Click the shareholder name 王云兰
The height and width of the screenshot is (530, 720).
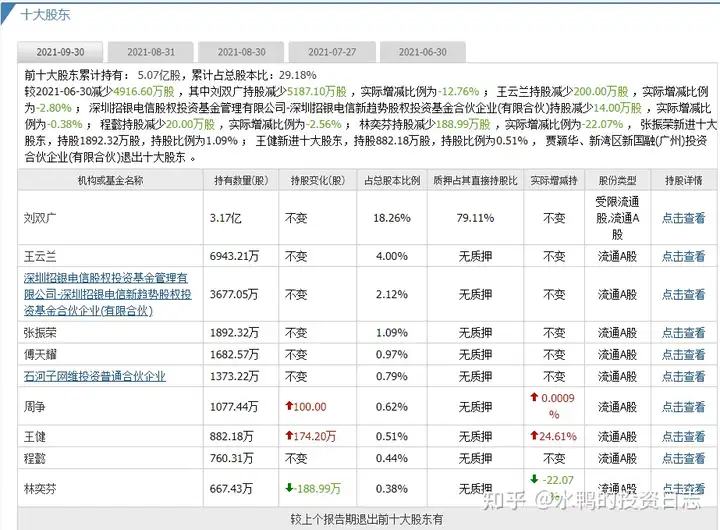pyautogui.click(x=40, y=256)
